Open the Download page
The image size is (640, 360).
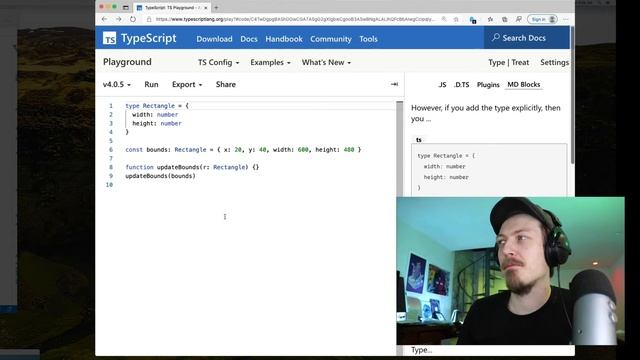click(x=214, y=39)
